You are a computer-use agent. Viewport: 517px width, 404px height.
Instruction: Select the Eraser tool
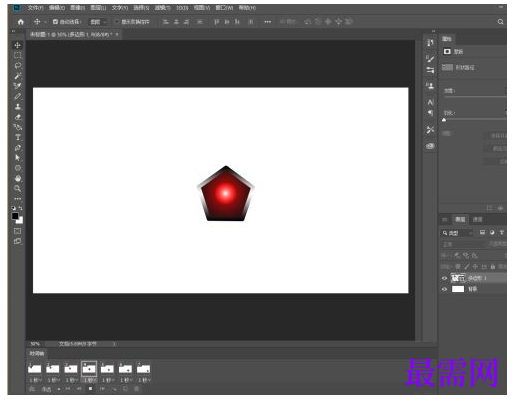tap(18, 117)
